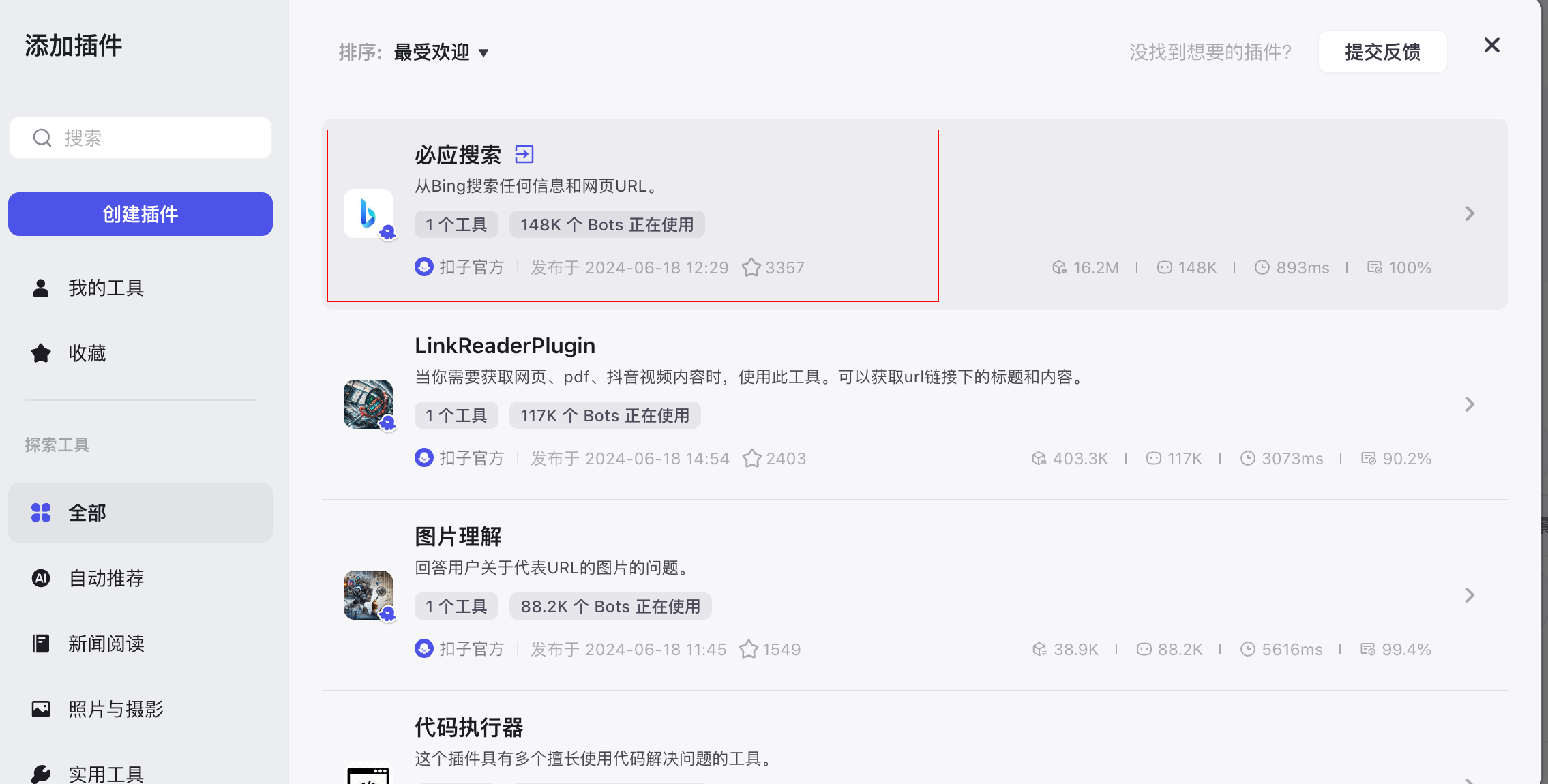
Task: Click the 提交反馈 button
Action: point(1382,52)
